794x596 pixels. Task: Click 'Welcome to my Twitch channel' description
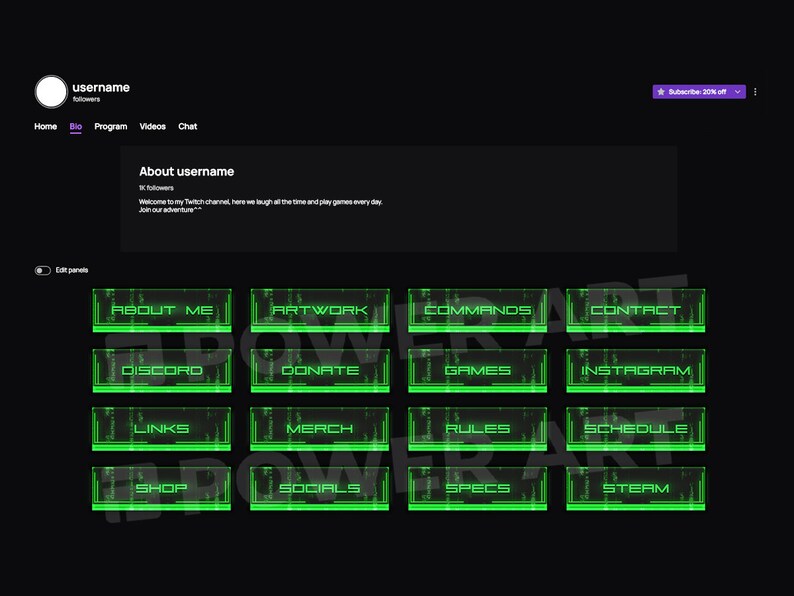(x=261, y=202)
